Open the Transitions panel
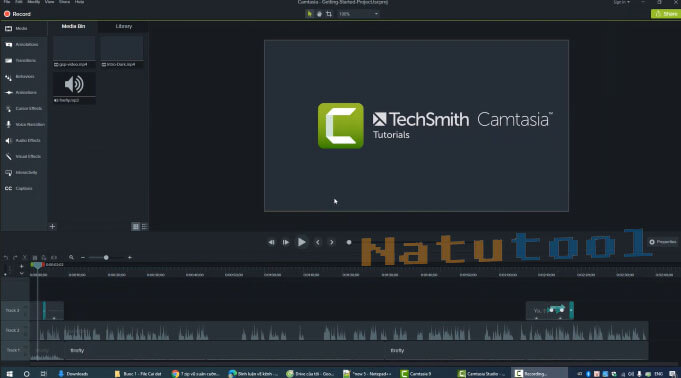 pyautogui.click(x=23, y=60)
